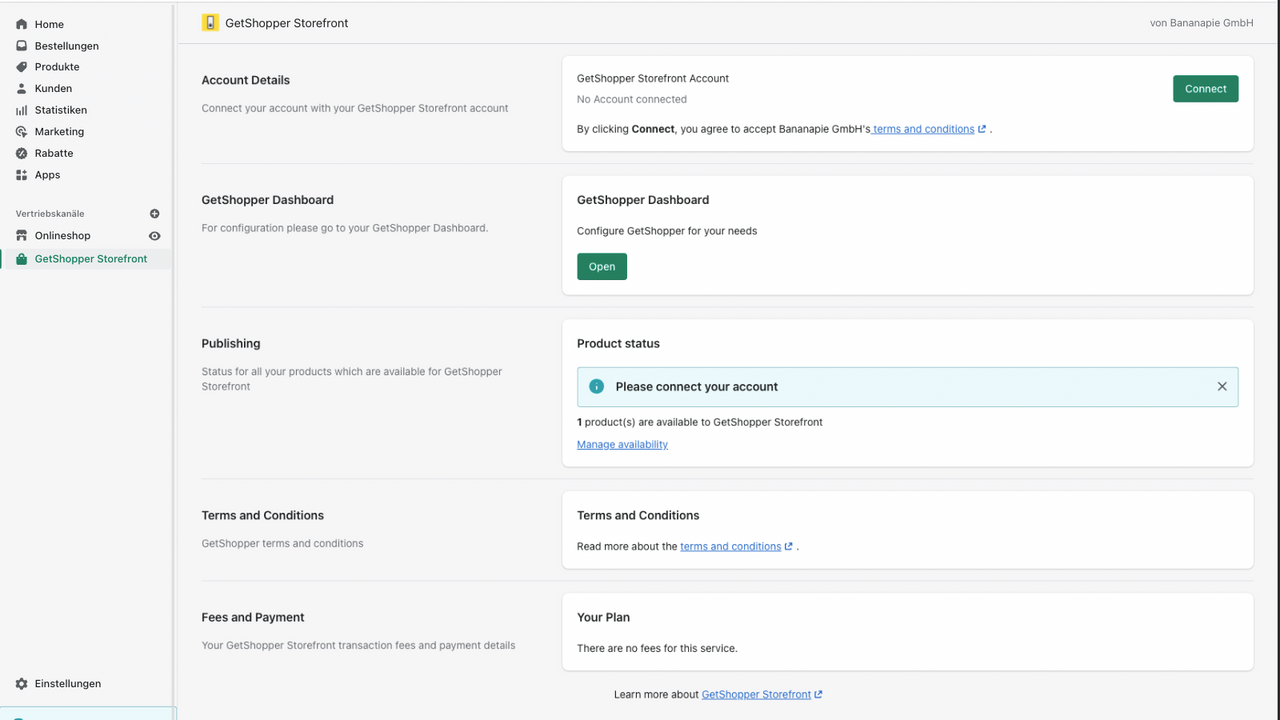1280x720 pixels.
Task: Dismiss the 'Please connect your account' banner
Action: coord(1222,386)
